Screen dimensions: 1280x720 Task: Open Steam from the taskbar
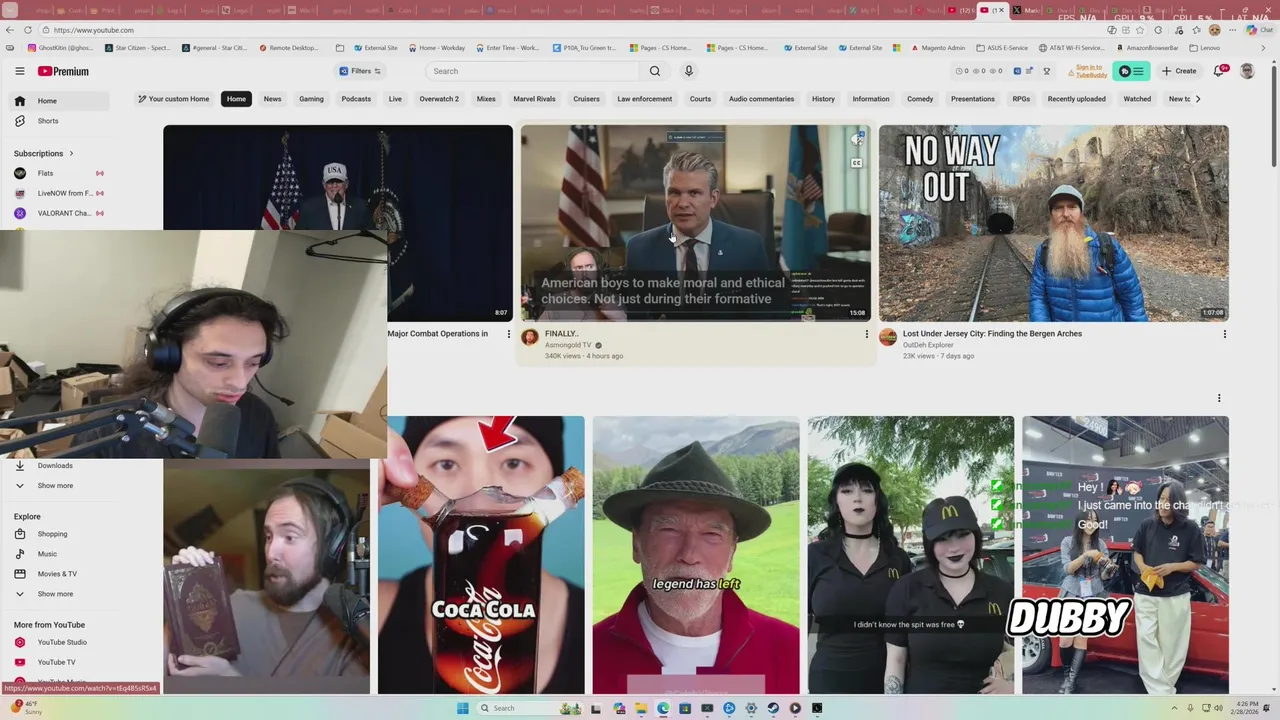click(773, 708)
